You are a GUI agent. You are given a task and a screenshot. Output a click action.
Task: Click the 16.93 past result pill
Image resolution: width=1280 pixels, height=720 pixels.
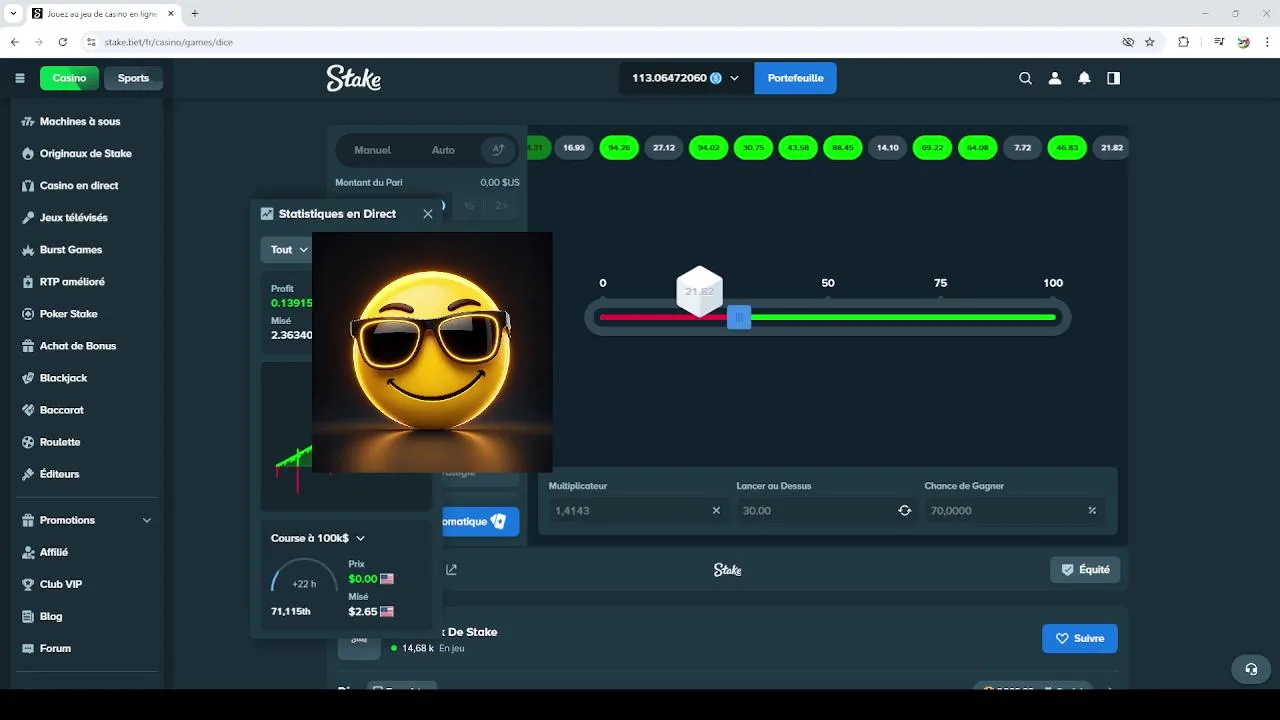tap(574, 148)
